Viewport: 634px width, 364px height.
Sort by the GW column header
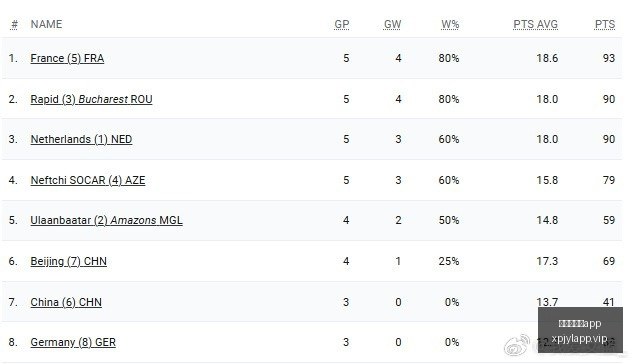[x=392, y=24]
